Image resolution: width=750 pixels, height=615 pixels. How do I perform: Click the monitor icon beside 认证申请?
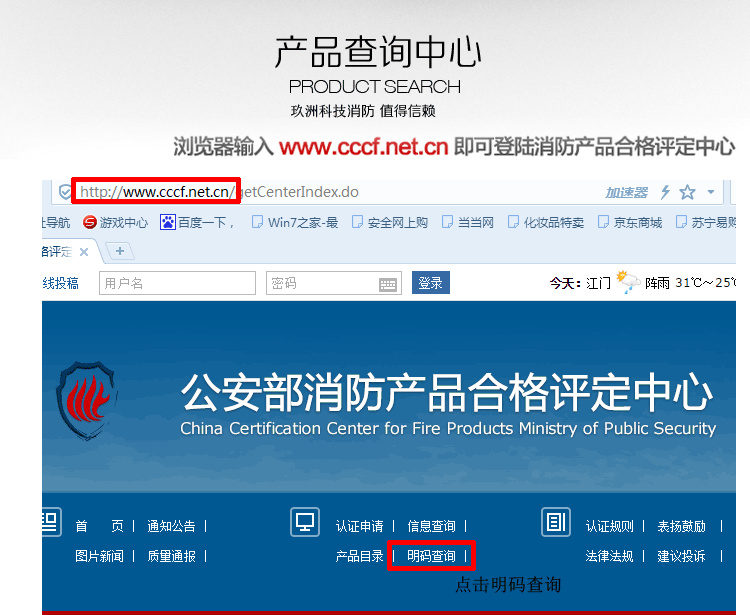305,522
